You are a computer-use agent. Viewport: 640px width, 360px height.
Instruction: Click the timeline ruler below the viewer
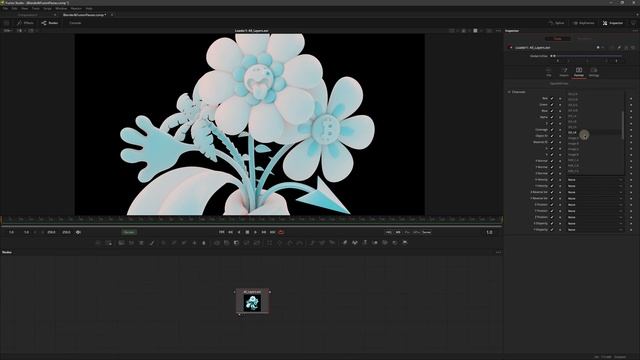click(251, 220)
